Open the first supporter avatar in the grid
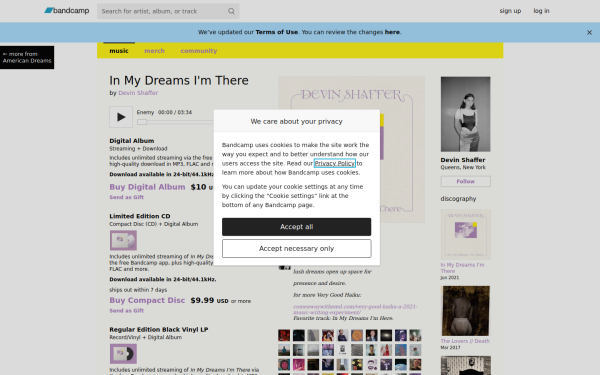Viewport: 600px width, 375px height. [x=284, y=335]
